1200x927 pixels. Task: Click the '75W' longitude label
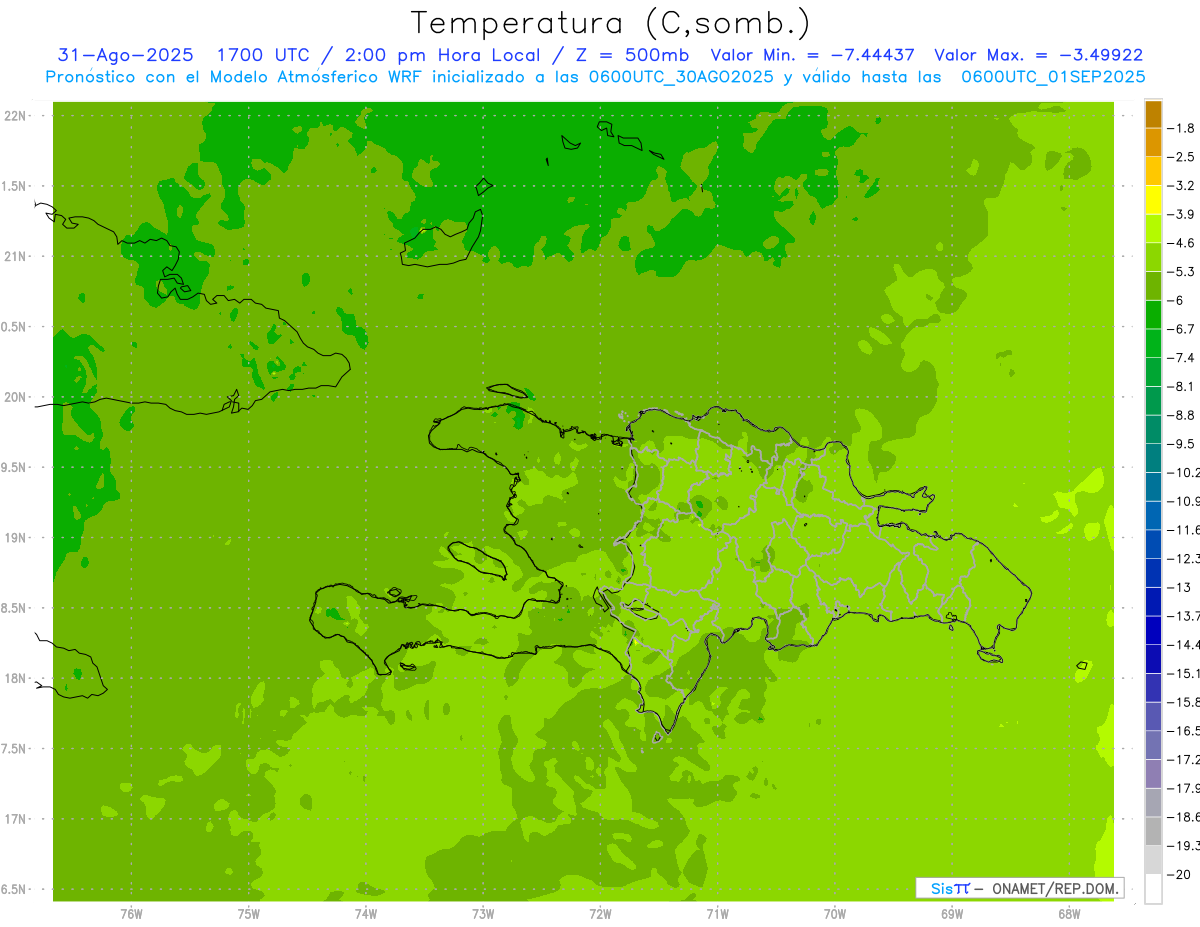coord(249,914)
